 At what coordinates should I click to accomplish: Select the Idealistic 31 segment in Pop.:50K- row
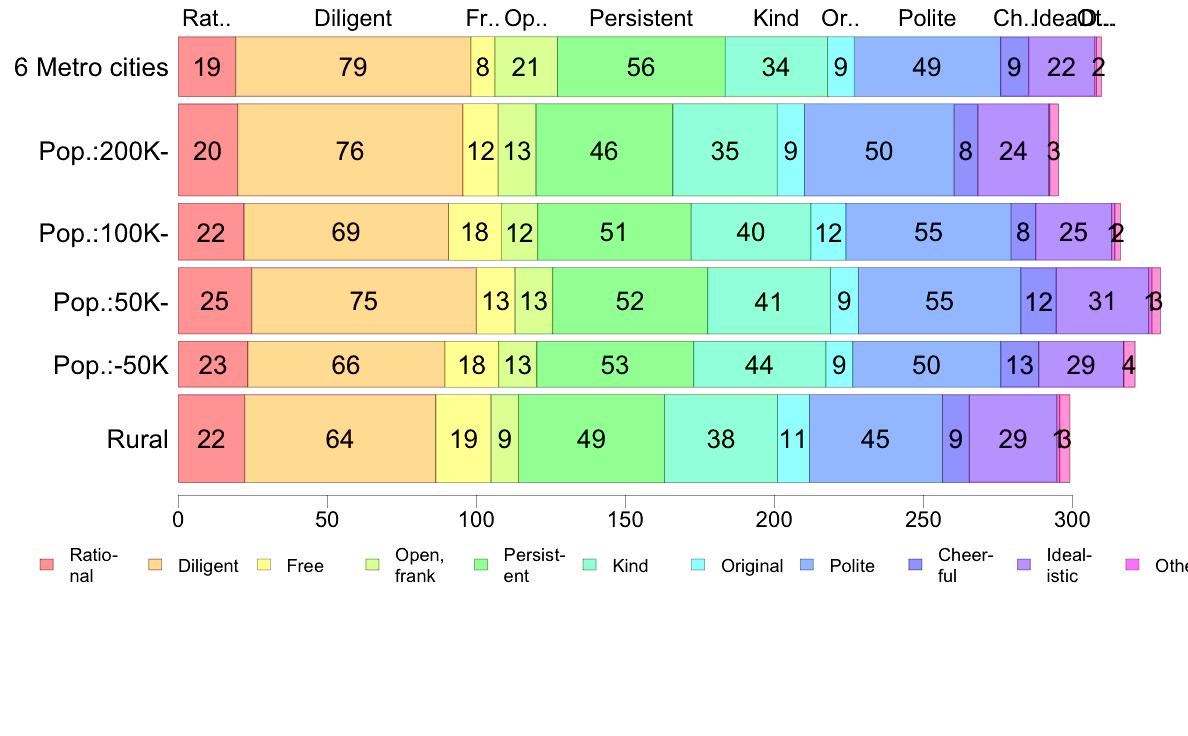pyautogui.click(x=1102, y=301)
